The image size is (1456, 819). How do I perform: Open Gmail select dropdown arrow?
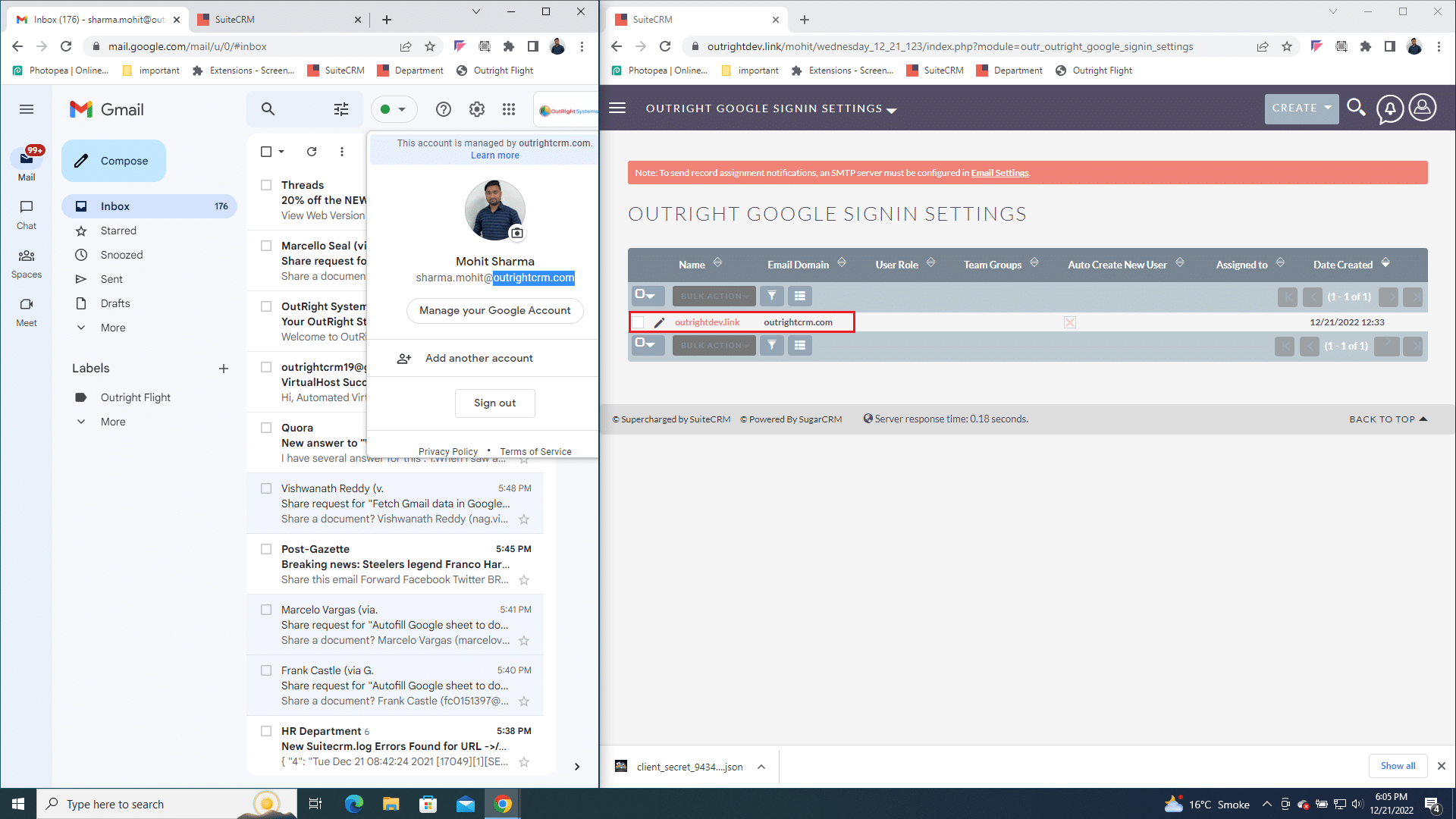click(x=281, y=152)
